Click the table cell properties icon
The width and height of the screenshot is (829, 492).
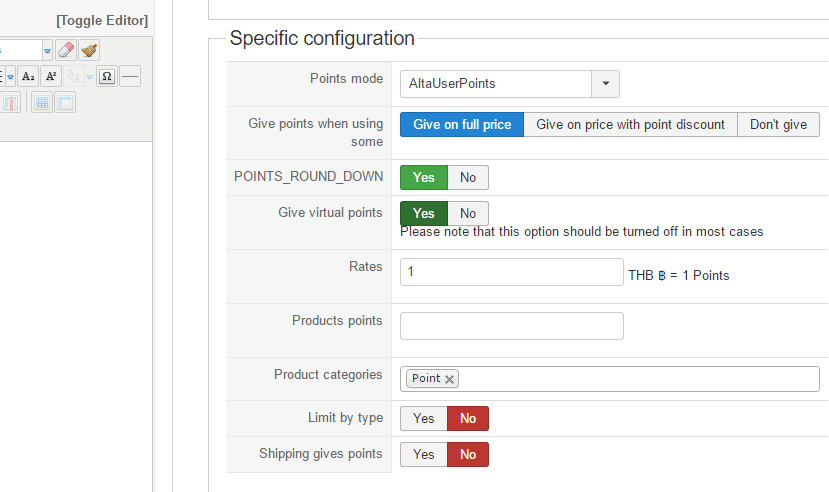pyautogui.click(x=64, y=102)
